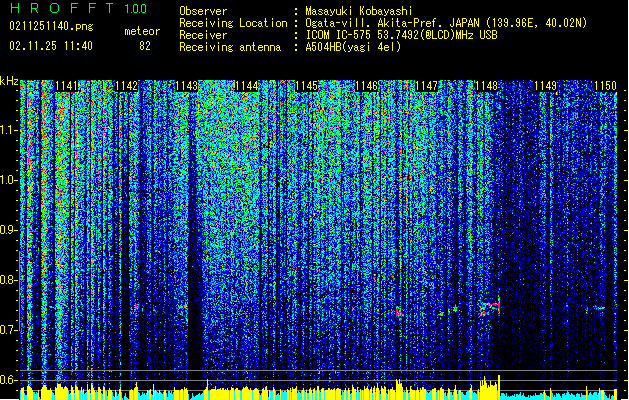The width and height of the screenshot is (629, 400).
Task: Click the 1149 time marker
Action: [x=546, y=86]
